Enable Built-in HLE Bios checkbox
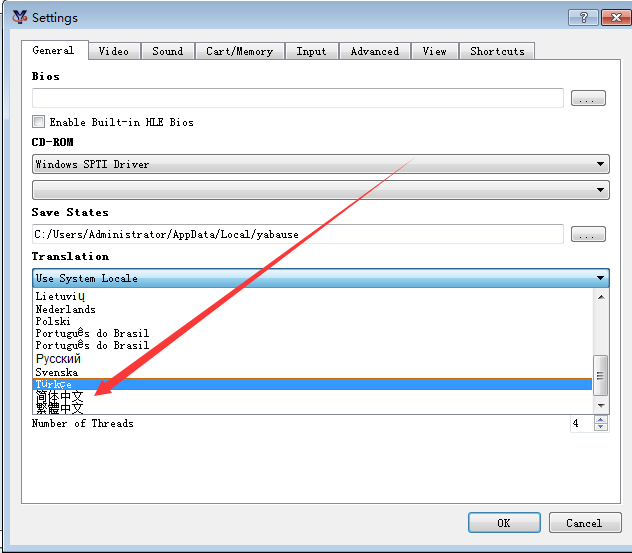 tap(39, 121)
